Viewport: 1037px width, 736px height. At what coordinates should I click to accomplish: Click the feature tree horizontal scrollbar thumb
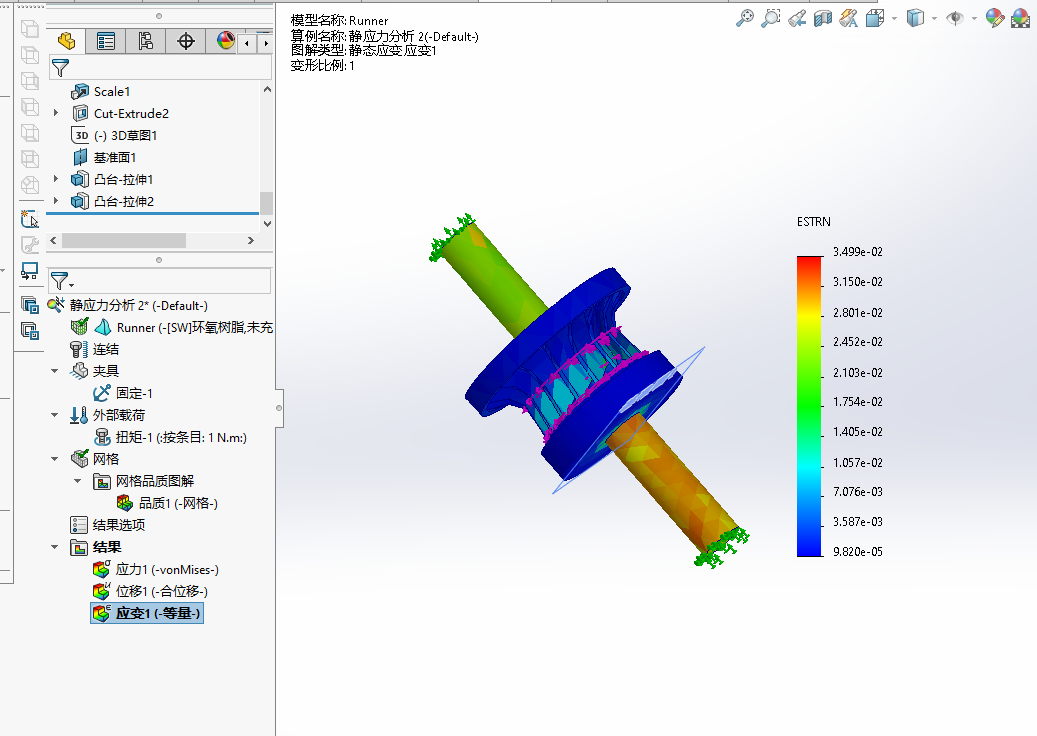(124, 241)
